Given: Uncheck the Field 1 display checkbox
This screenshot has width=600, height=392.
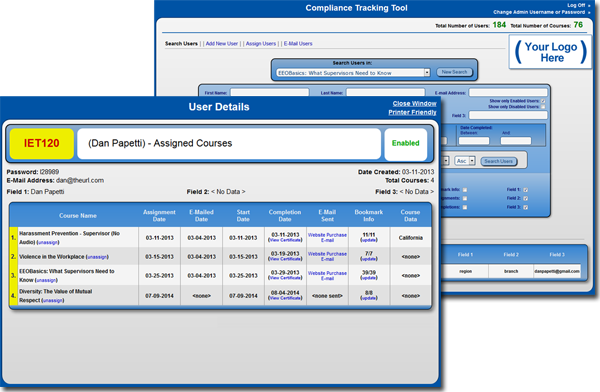Looking at the screenshot, I should (525, 190).
